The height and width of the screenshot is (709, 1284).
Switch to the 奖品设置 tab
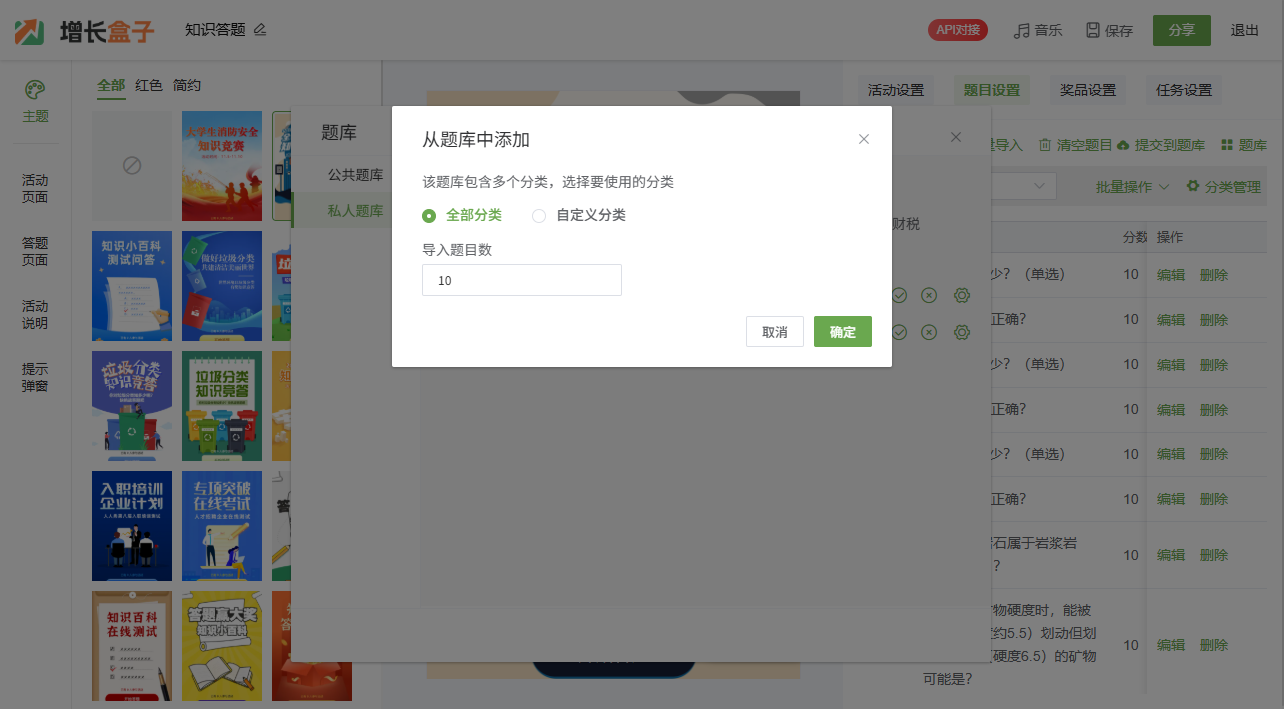1087,90
